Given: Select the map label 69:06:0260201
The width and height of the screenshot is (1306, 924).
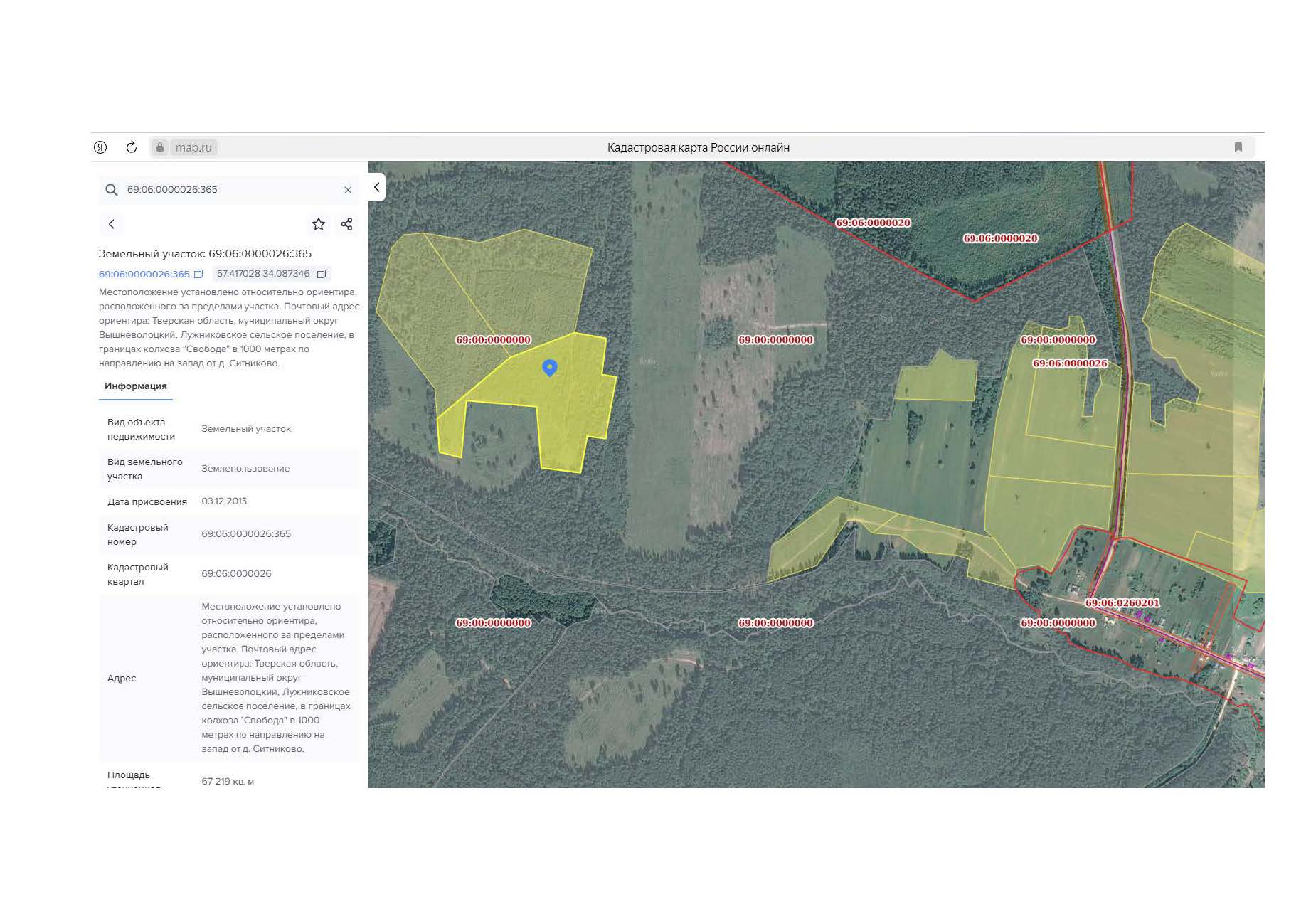Looking at the screenshot, I should pyautogui.click(x=1122, y=603).
